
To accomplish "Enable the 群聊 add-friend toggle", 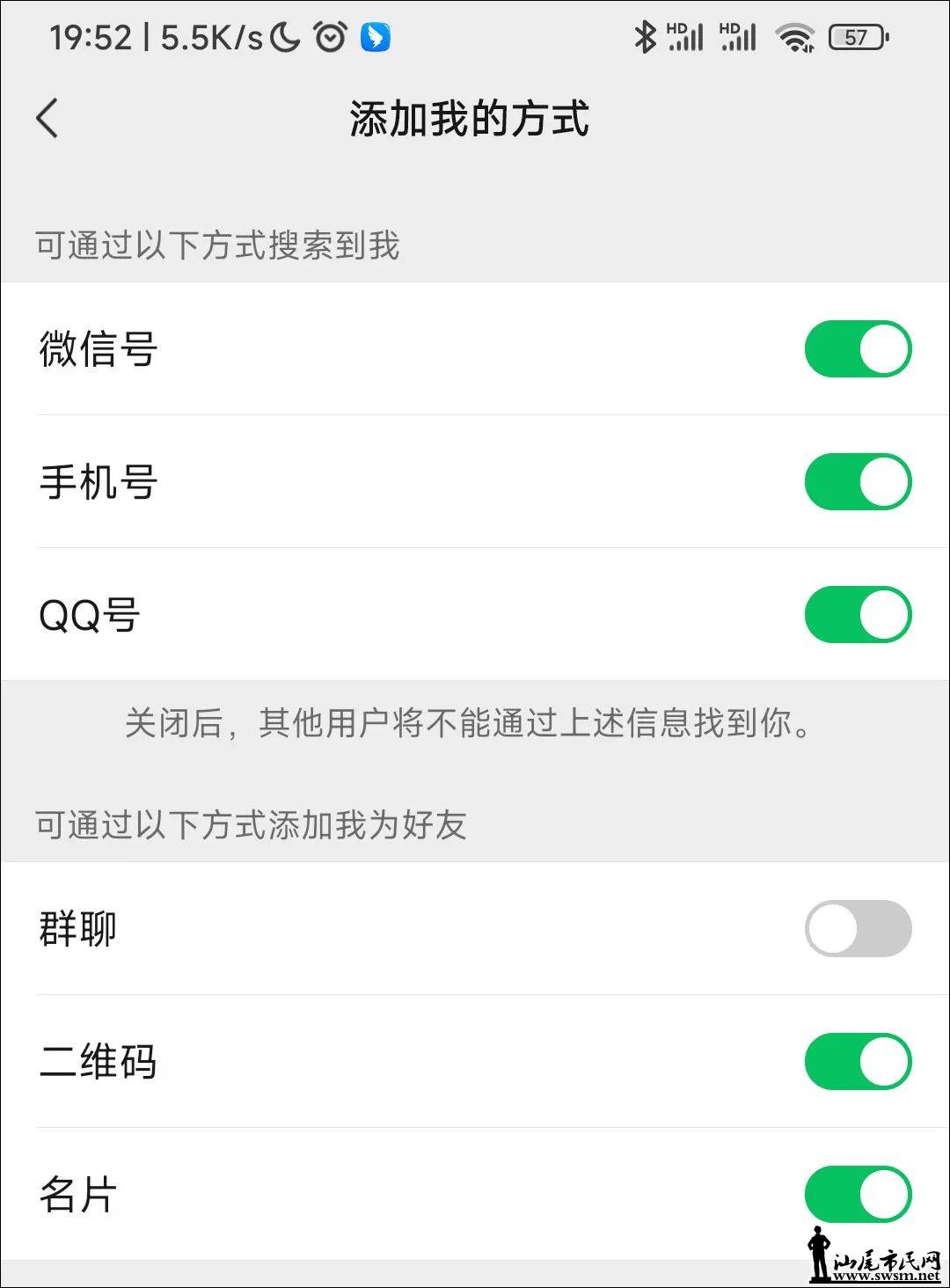I will 858,928.
